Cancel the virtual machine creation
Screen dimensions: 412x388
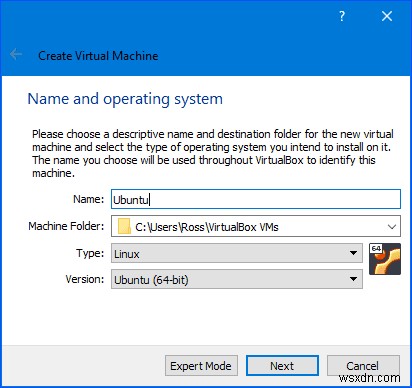pos(363,366)
